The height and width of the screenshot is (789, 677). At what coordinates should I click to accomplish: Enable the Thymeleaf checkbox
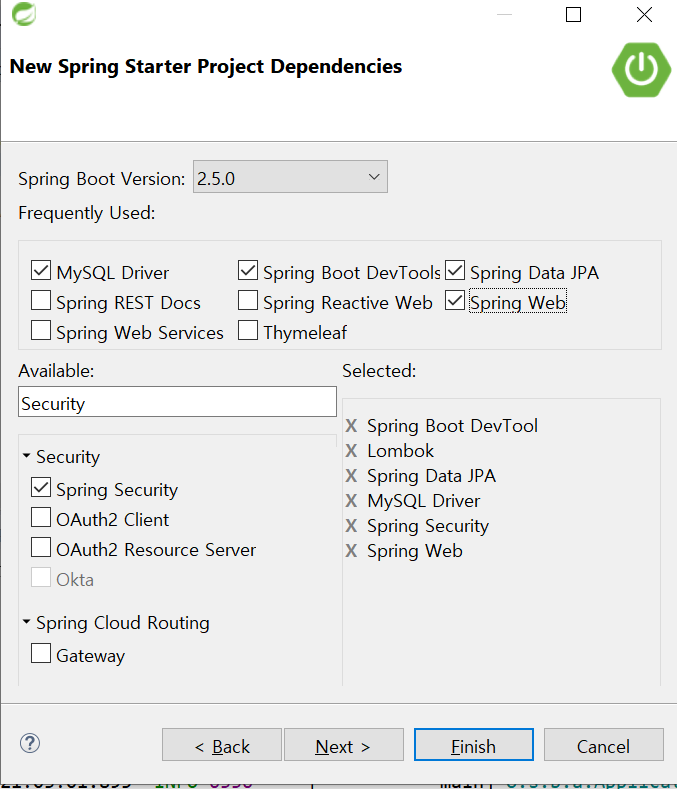pyautogui.click(x=248, y=331)
